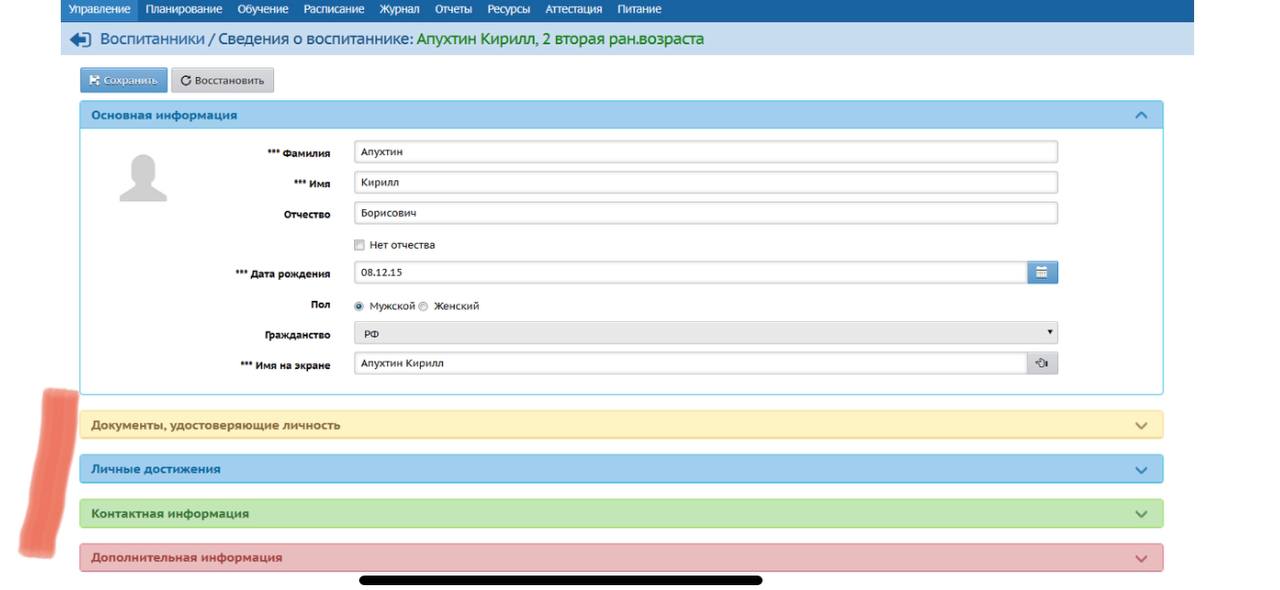Click the student avatar placeholder image
Screen dimensions: 1280x590
[143, 178]
